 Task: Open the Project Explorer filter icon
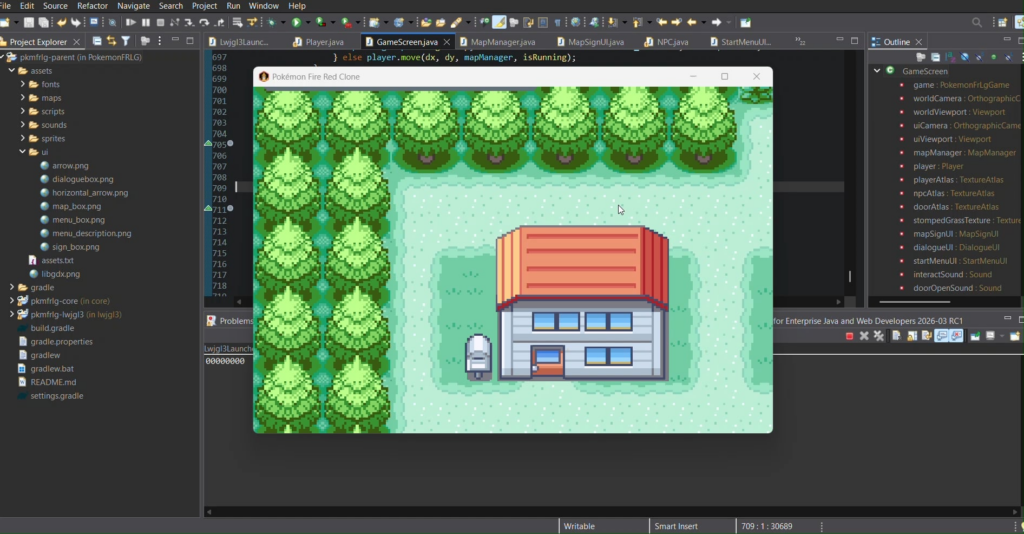[x=125, y=41]
